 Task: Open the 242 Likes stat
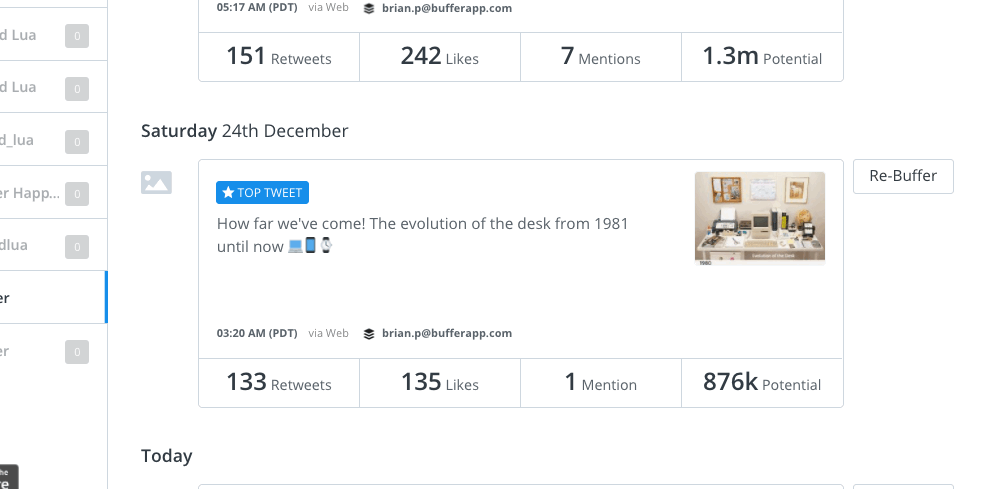[440, 57]
